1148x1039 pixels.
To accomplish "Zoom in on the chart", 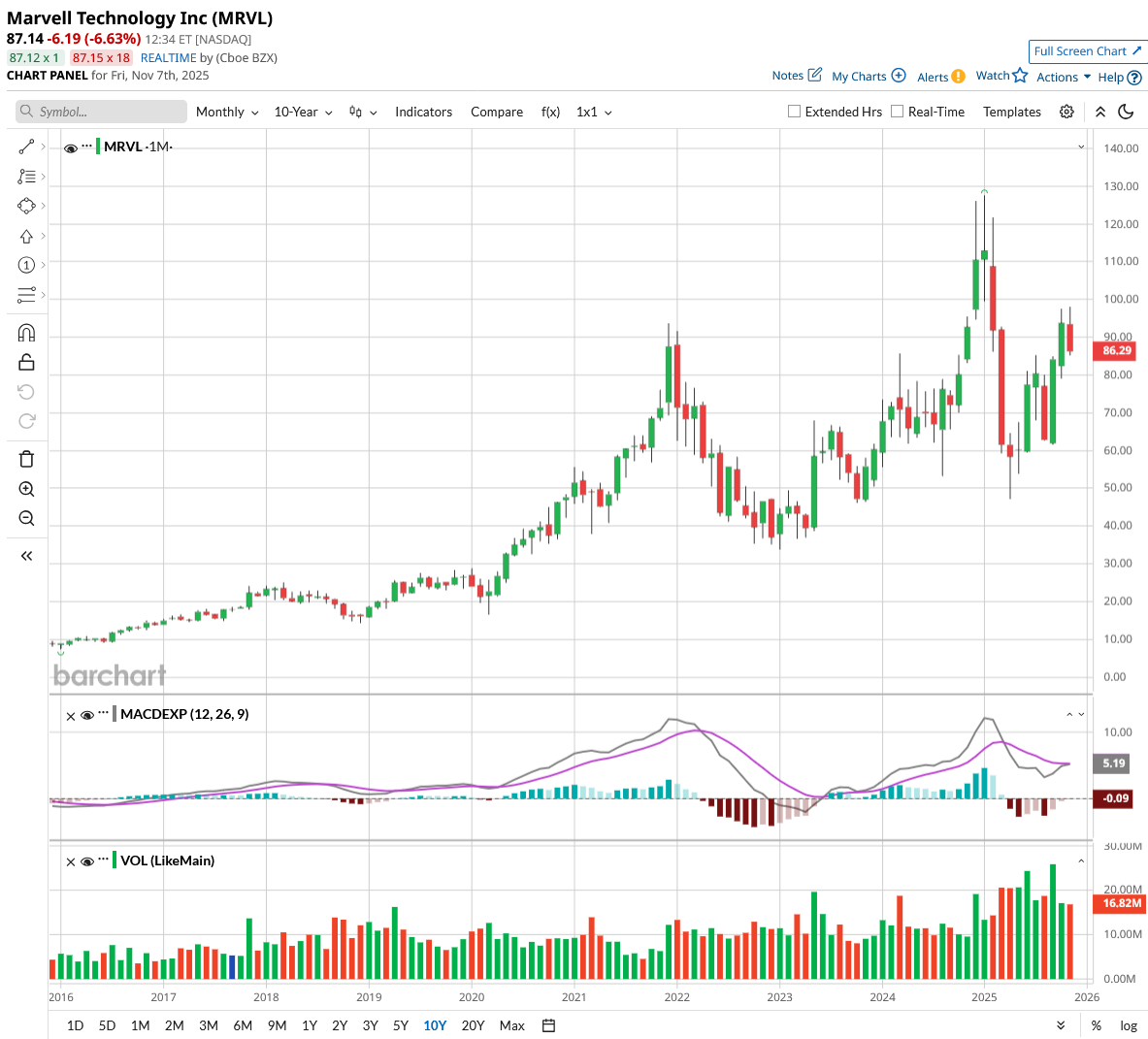I will (x=26, y=489).
